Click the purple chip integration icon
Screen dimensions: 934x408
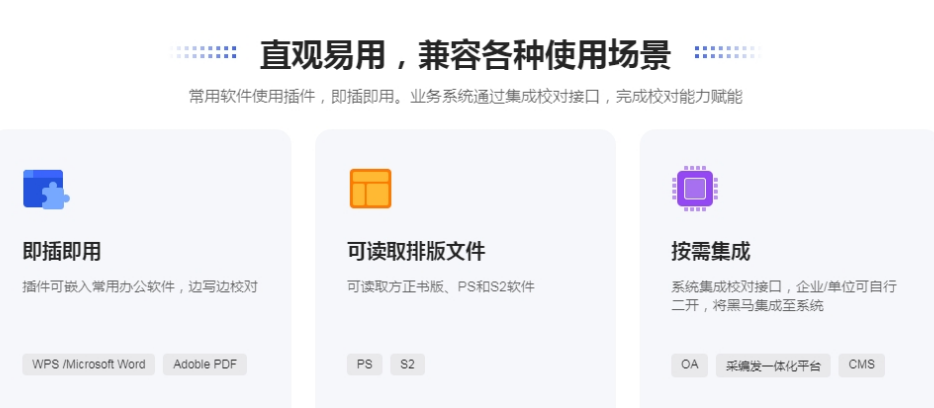click(x=695, y=189)
